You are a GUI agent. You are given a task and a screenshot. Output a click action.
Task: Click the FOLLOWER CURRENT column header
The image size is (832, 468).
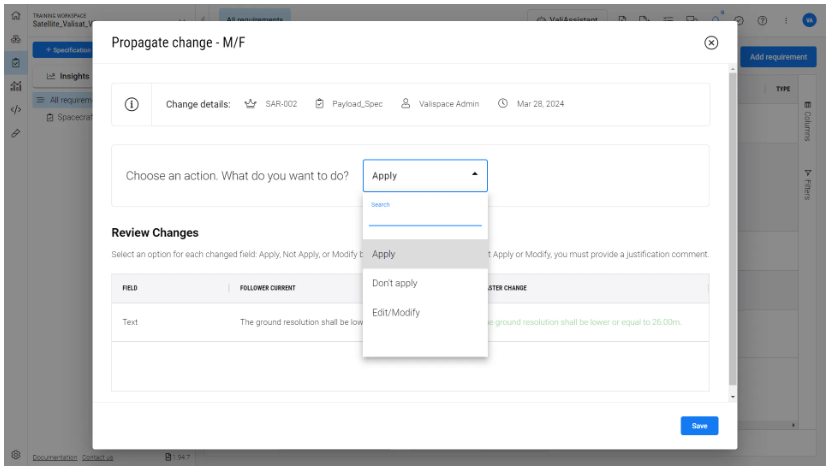[x=267, y=288]
